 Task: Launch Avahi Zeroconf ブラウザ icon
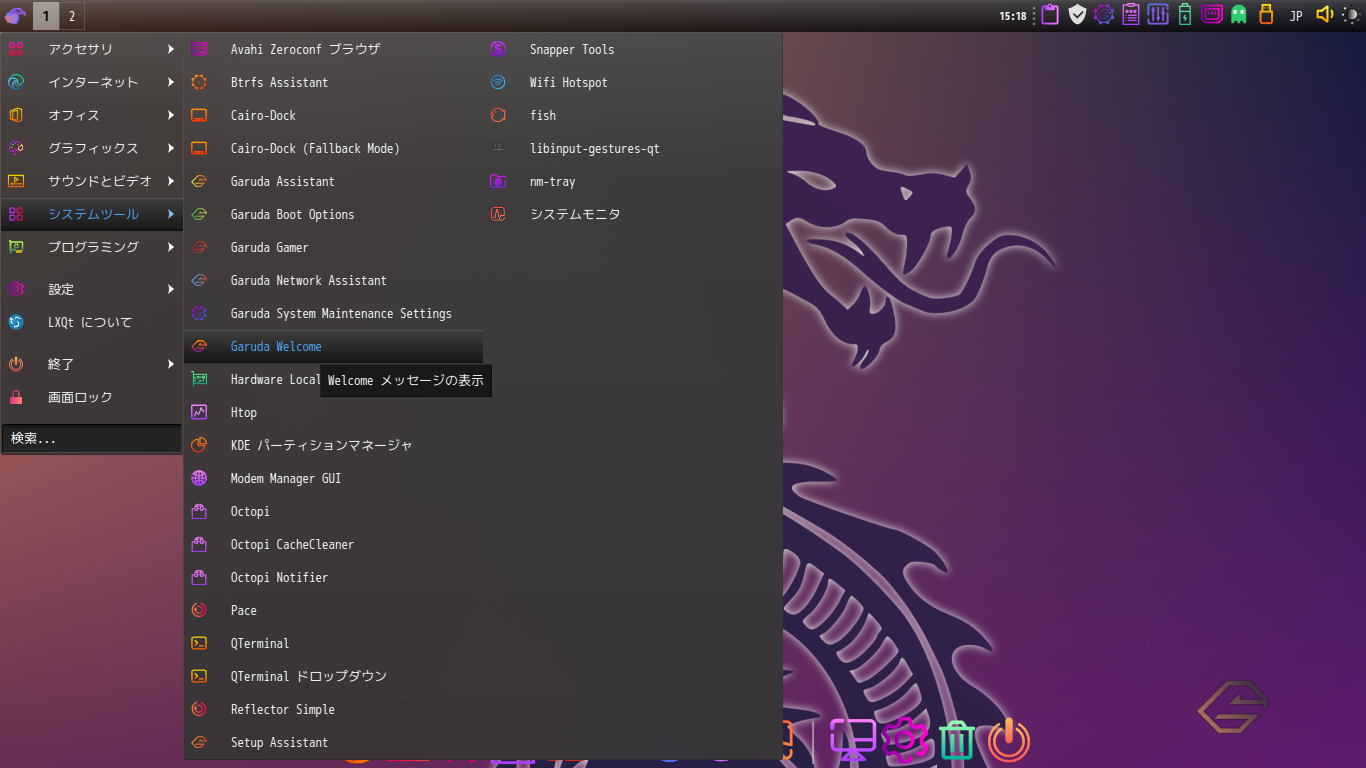(x=199, y=49)
